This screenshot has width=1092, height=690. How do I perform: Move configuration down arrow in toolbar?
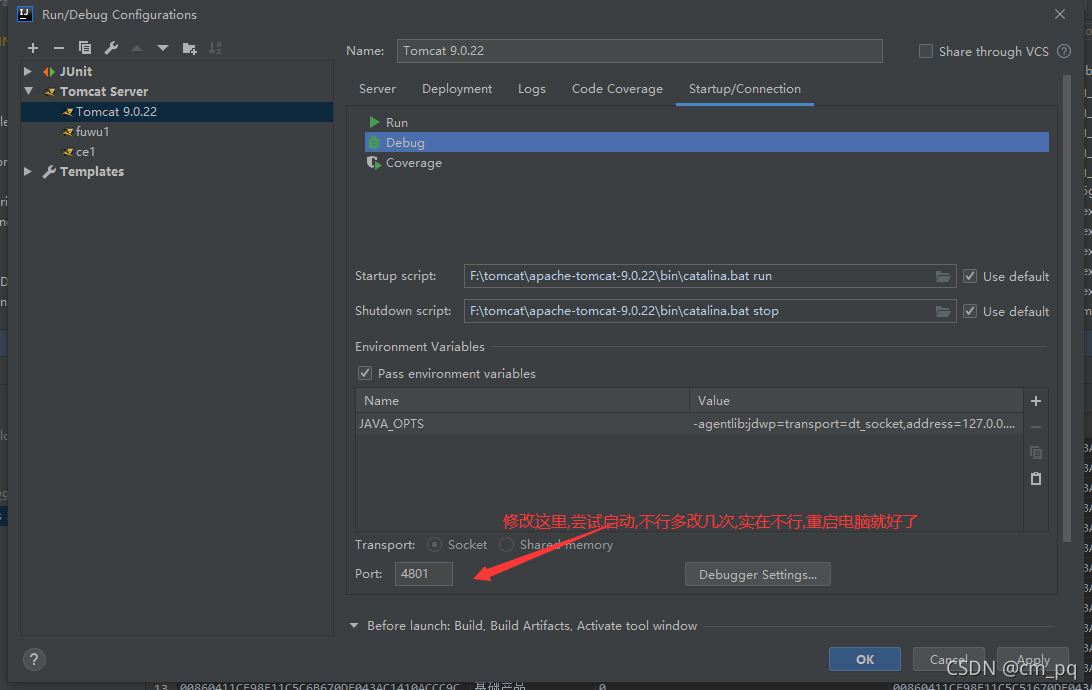tap(163, 48)
